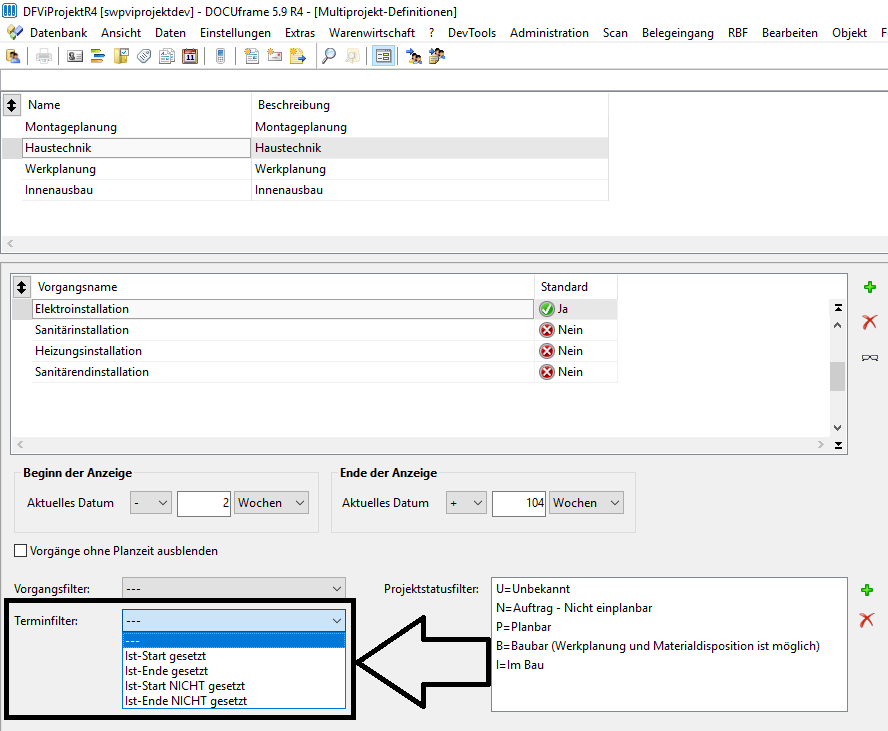
Task: Open the Administration menu
Action: (x=549, y=33)
